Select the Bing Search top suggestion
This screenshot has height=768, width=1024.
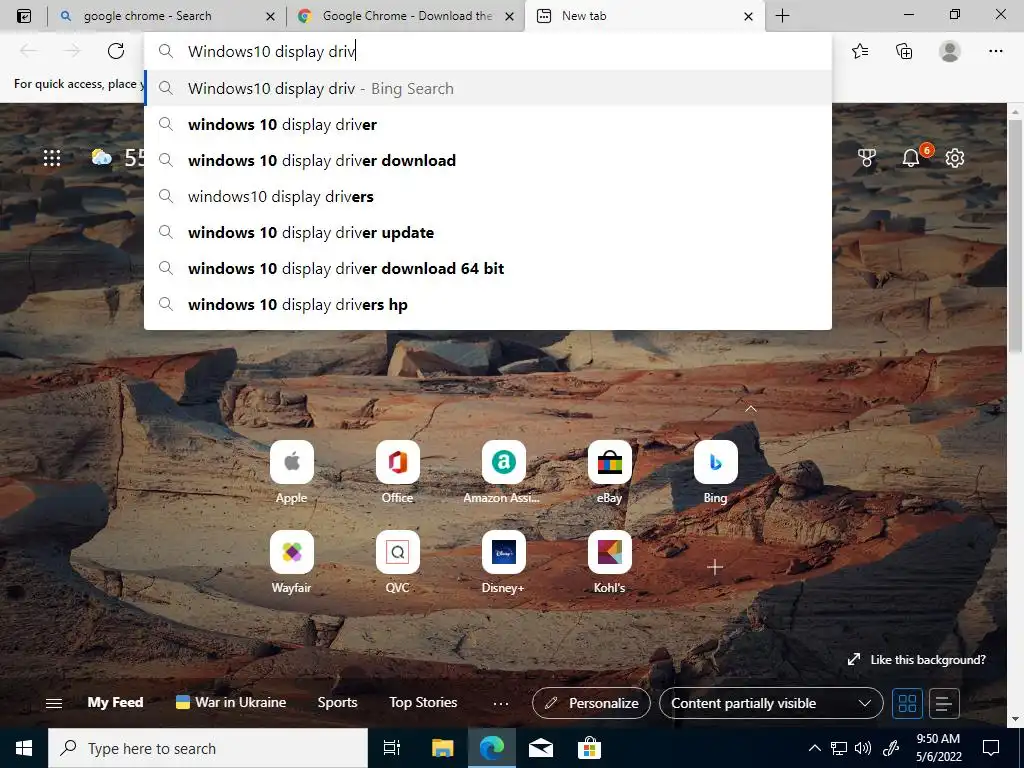tap(488, 88)
